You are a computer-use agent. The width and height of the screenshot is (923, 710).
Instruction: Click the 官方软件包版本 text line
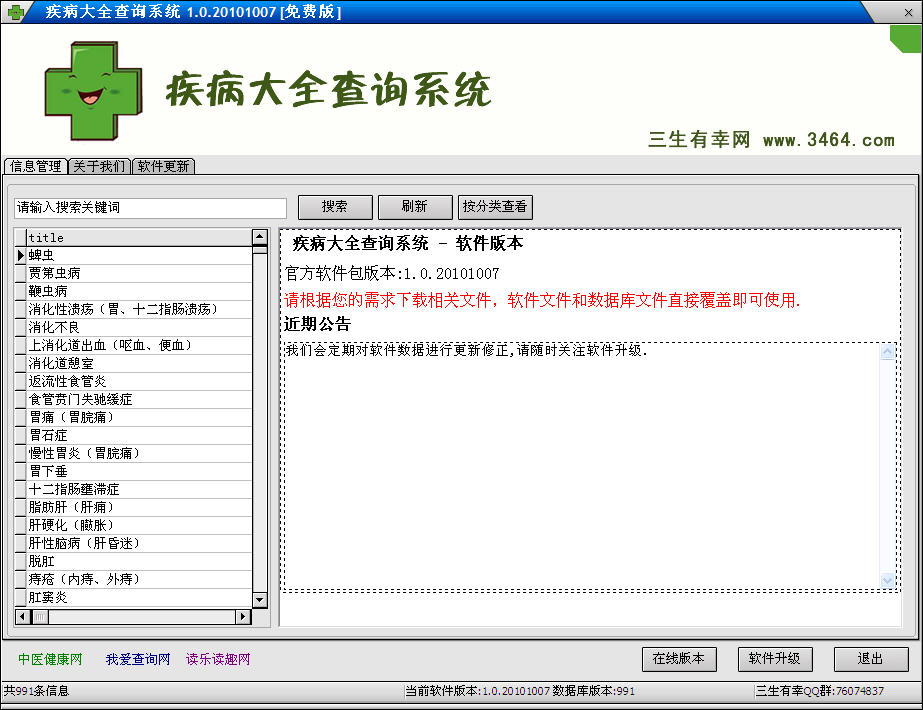pos(392,274)
